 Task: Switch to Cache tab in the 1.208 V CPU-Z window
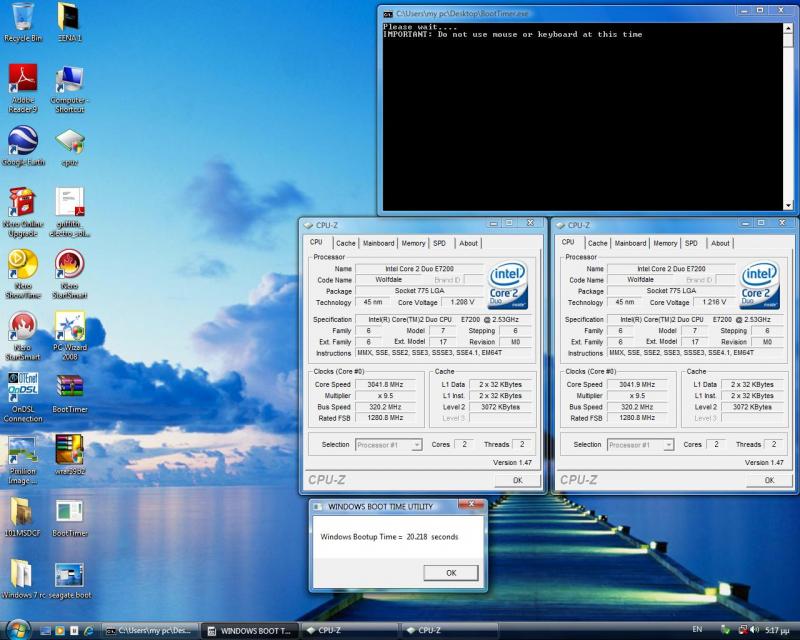pyautogui.click(x=345, y=243)
